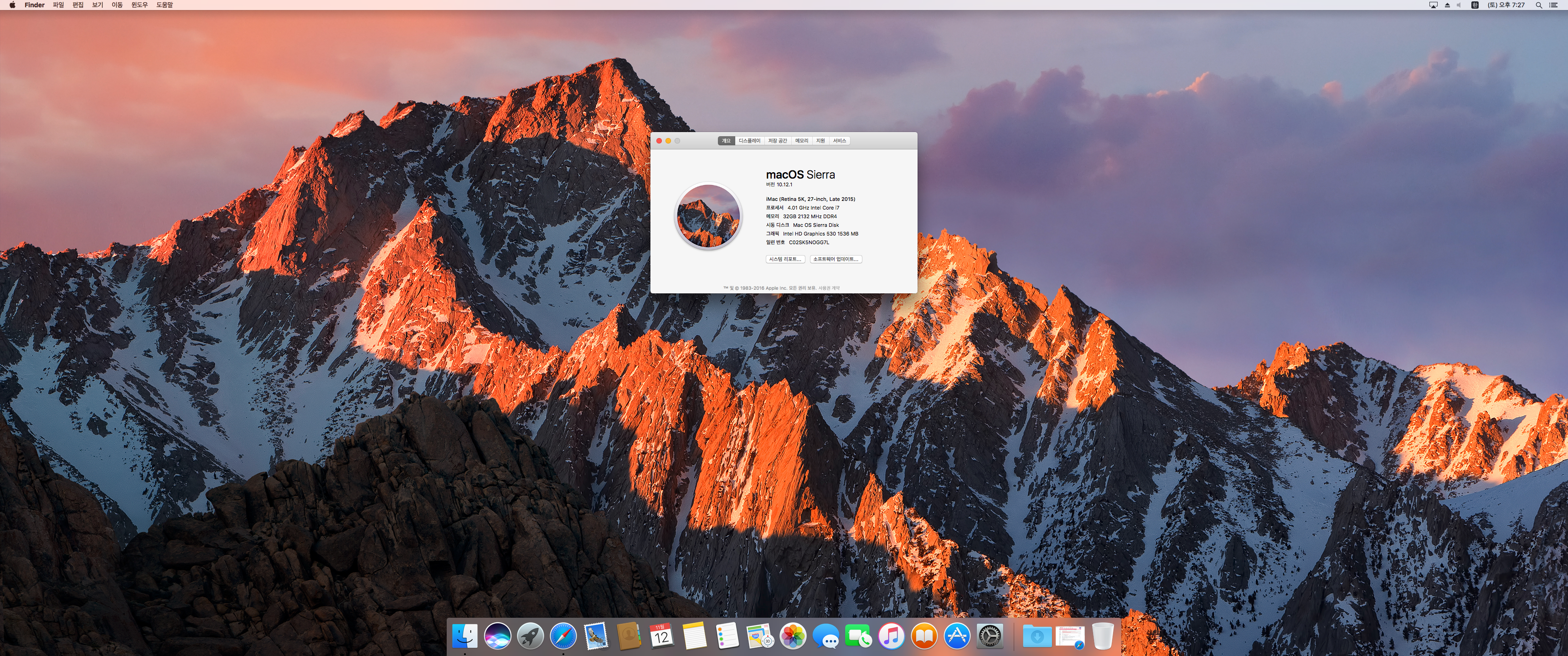
Task: Open the App Store Dock icon
Action: pos(957,636)
